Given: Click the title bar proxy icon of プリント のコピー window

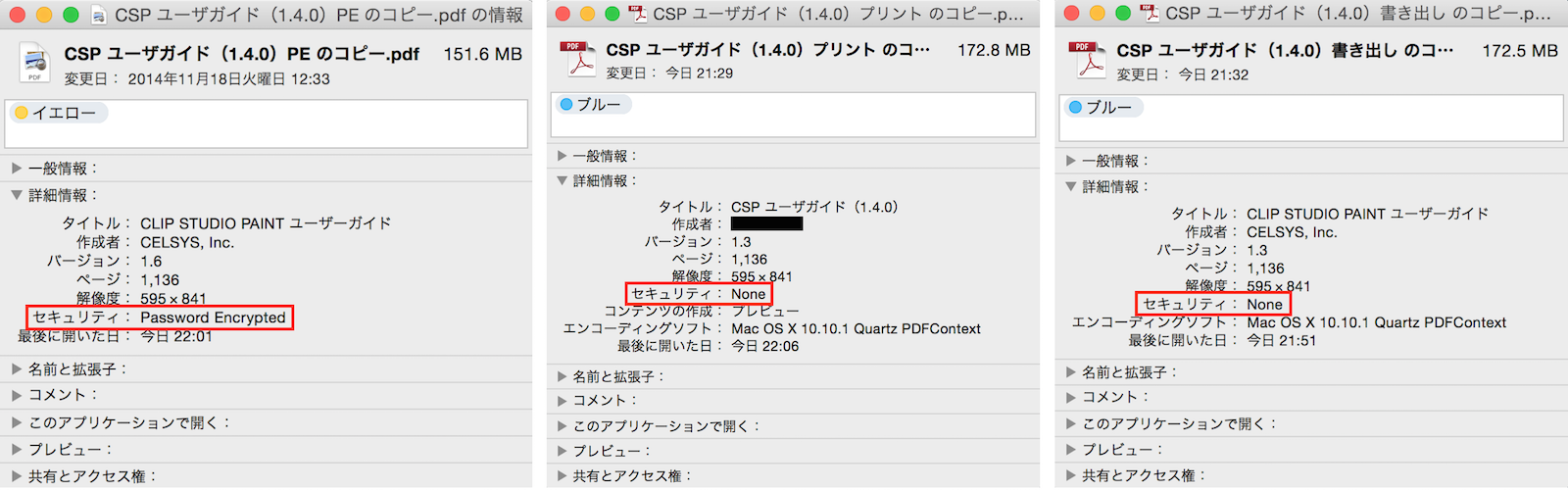Looking at the screenshot, I should pos(637,14).
